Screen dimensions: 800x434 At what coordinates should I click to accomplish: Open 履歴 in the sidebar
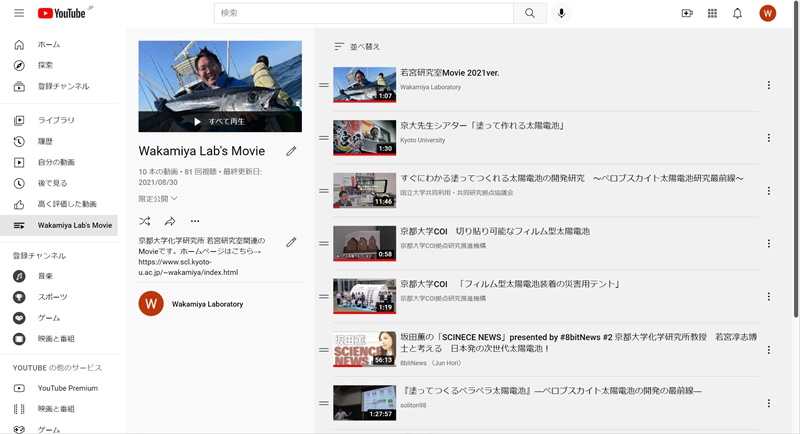point(59,141)
